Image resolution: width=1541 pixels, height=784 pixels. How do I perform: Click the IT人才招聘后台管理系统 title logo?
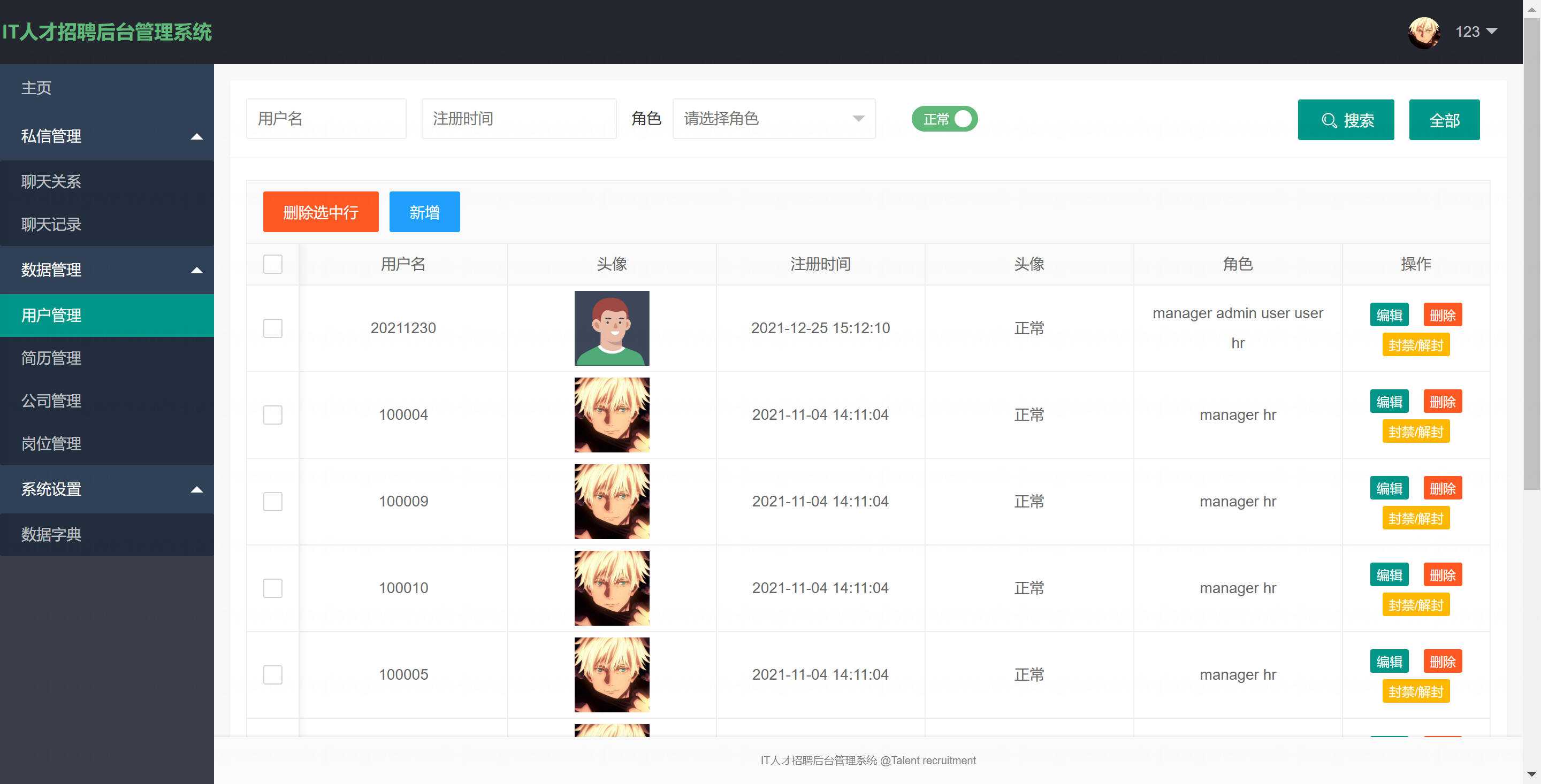pos(107,32)
